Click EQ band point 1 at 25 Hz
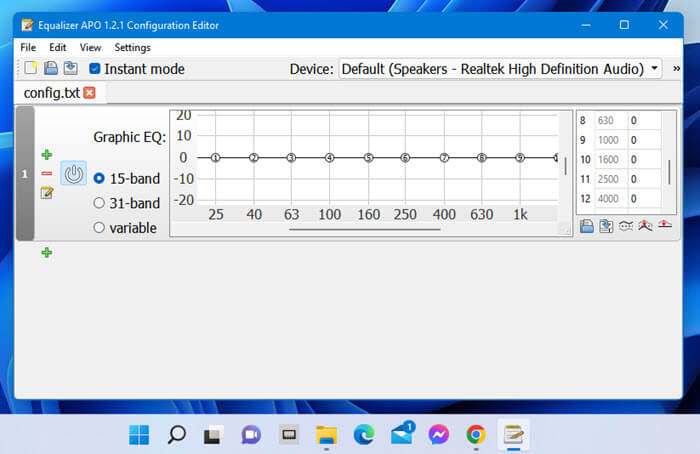The image size is (700, 454). [216, 158]
